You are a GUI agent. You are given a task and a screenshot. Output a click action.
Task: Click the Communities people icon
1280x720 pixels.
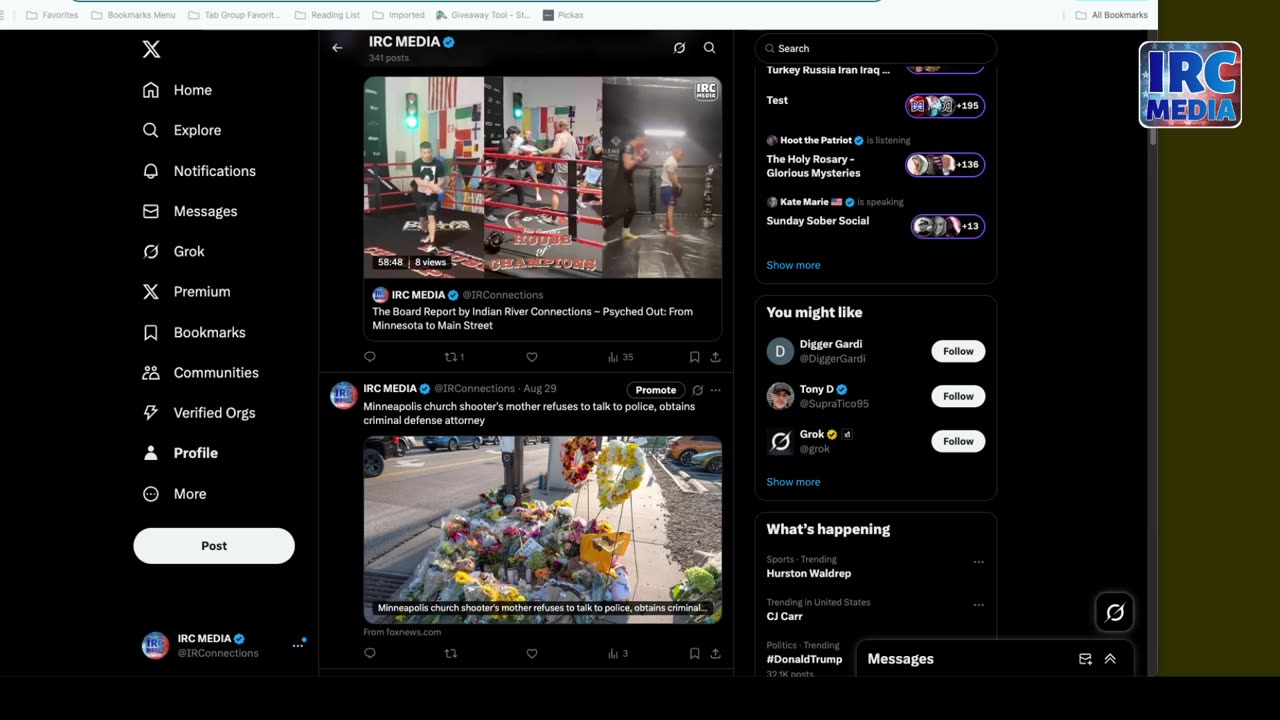click(151, 372)
